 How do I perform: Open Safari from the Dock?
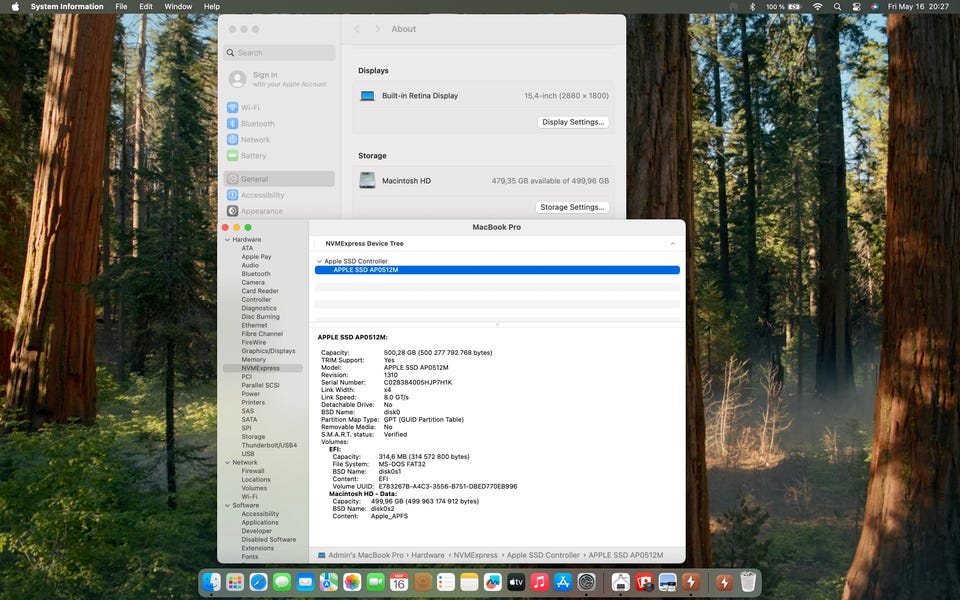click(x=258, y=582)
